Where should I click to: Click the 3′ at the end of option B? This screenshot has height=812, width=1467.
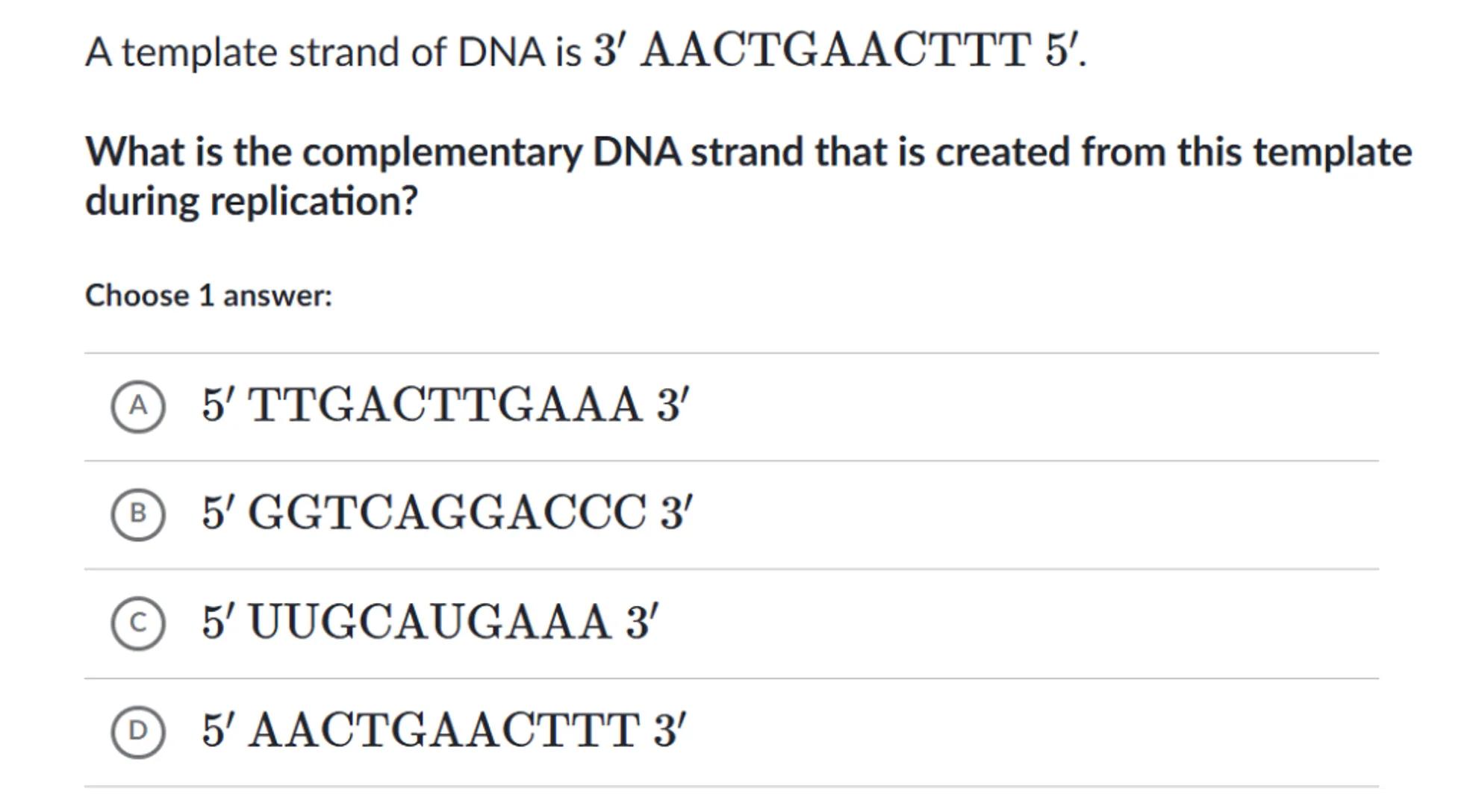[x=676, y=513]
